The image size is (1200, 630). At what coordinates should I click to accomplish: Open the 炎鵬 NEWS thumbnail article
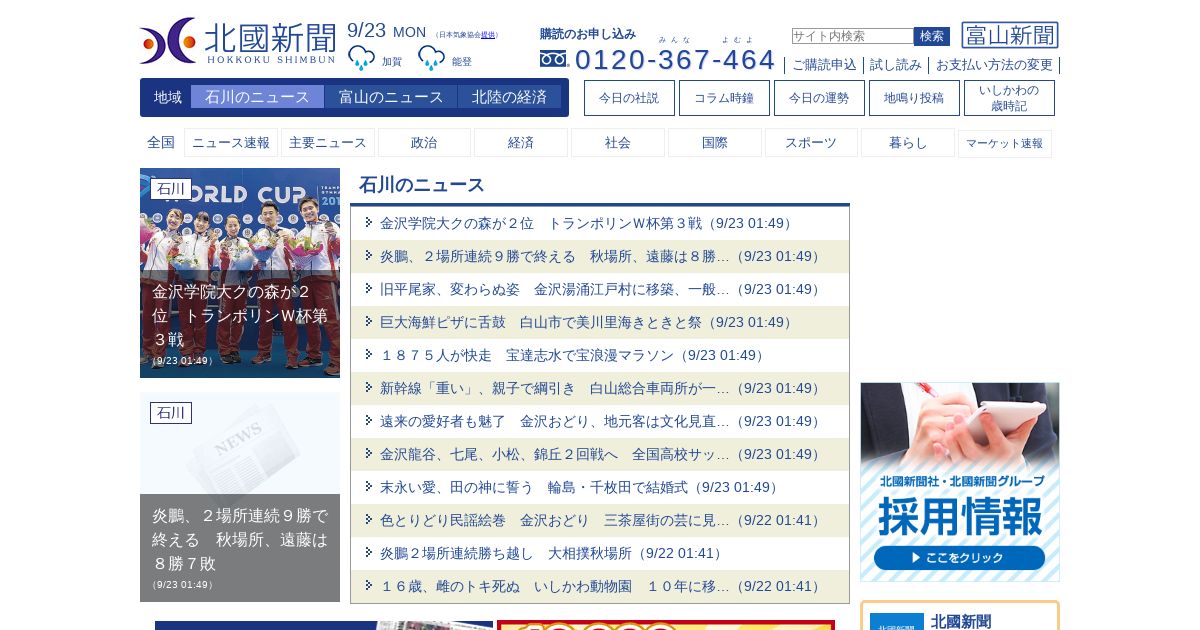[240, 497]
